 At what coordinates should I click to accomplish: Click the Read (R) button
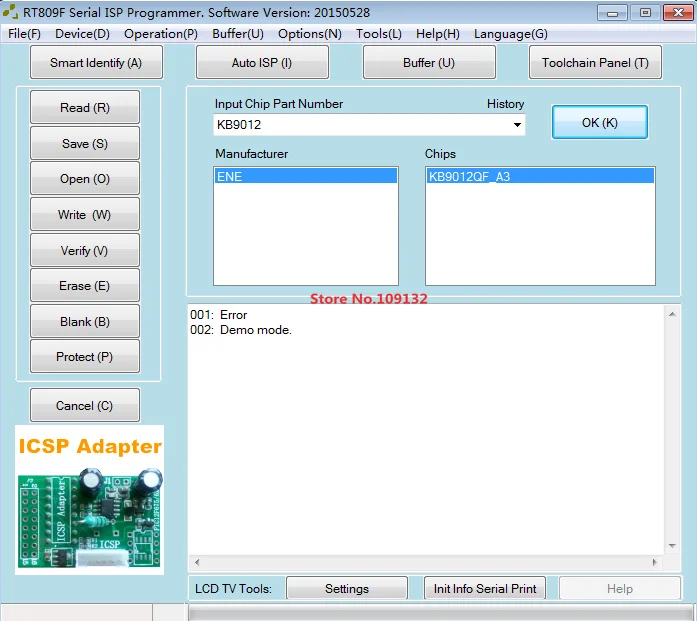[85, 108]
